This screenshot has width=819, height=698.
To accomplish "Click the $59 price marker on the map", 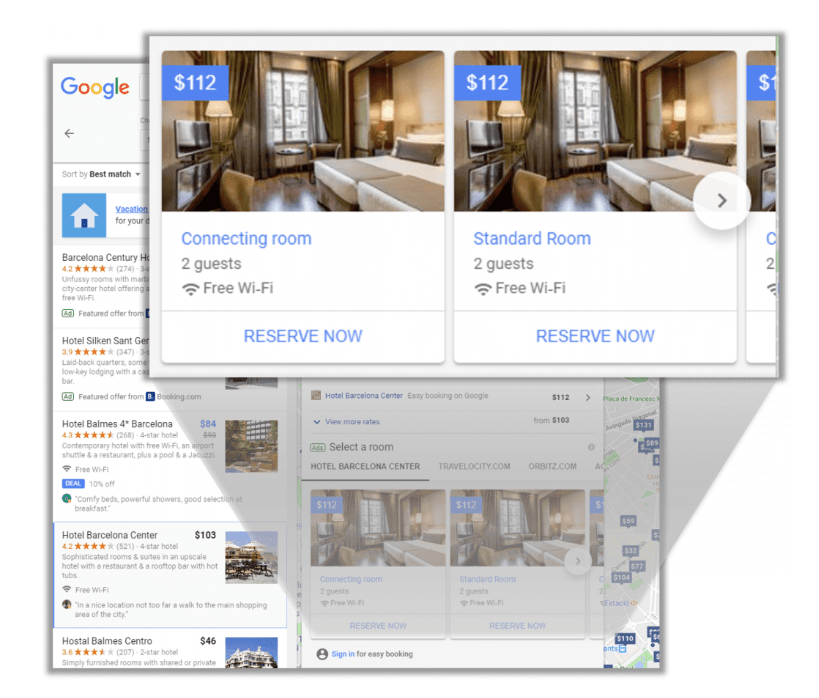I will [628, 521].
